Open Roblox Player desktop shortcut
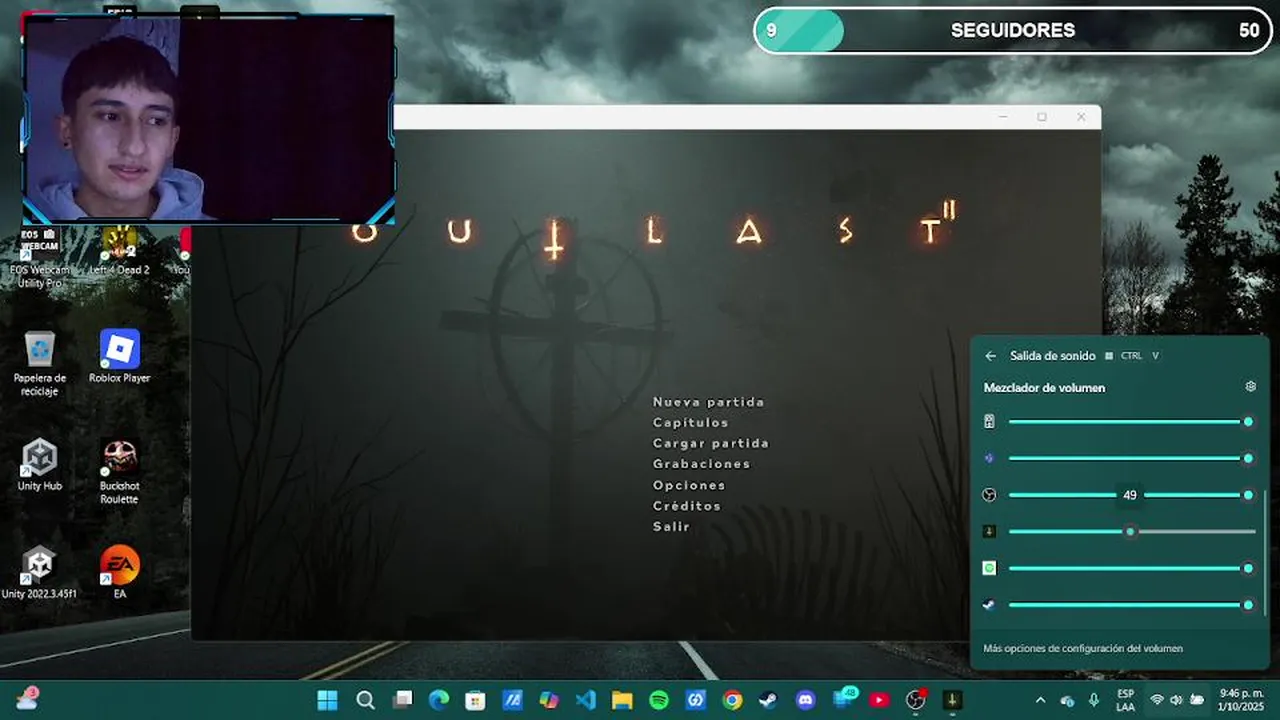This screenshot has width=1280, height=720. pos(119,357)
